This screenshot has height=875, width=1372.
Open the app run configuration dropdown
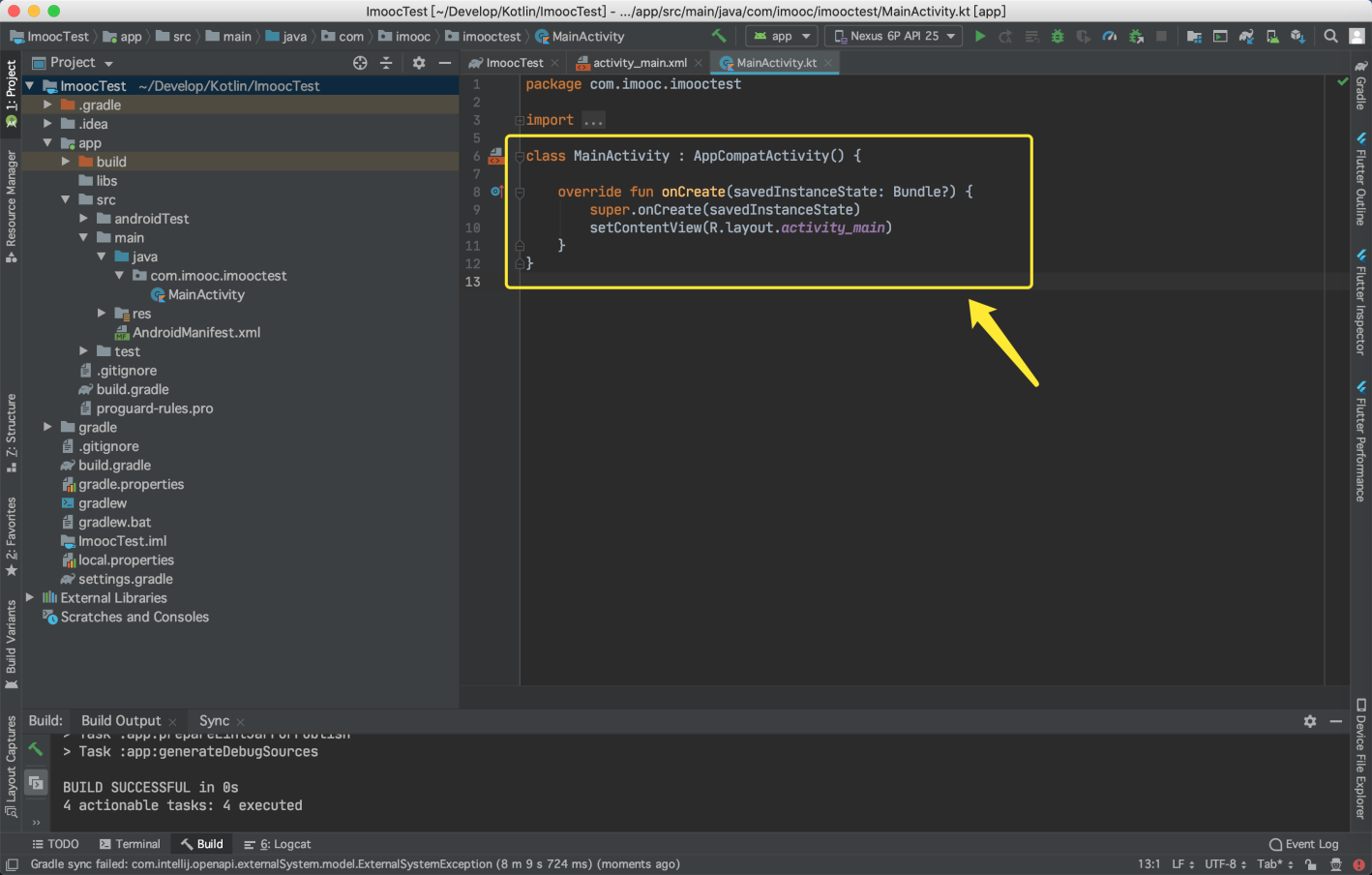click(782, 36)
